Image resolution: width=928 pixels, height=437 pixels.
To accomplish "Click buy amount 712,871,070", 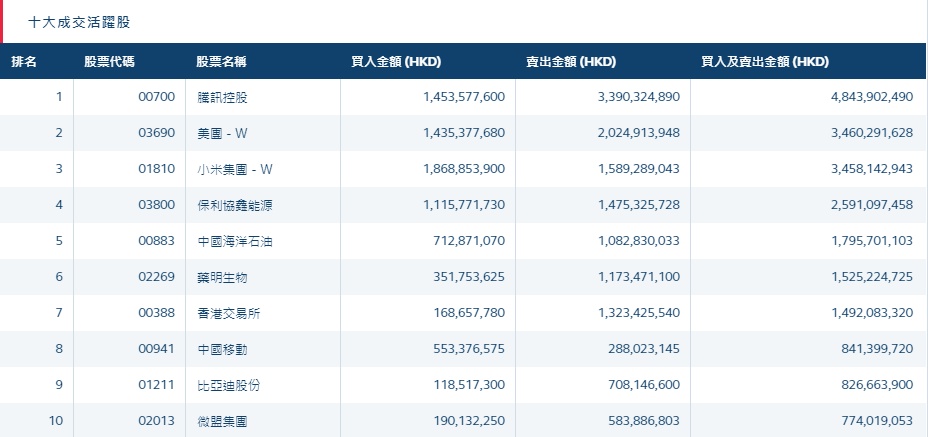I will coord(471,242).
